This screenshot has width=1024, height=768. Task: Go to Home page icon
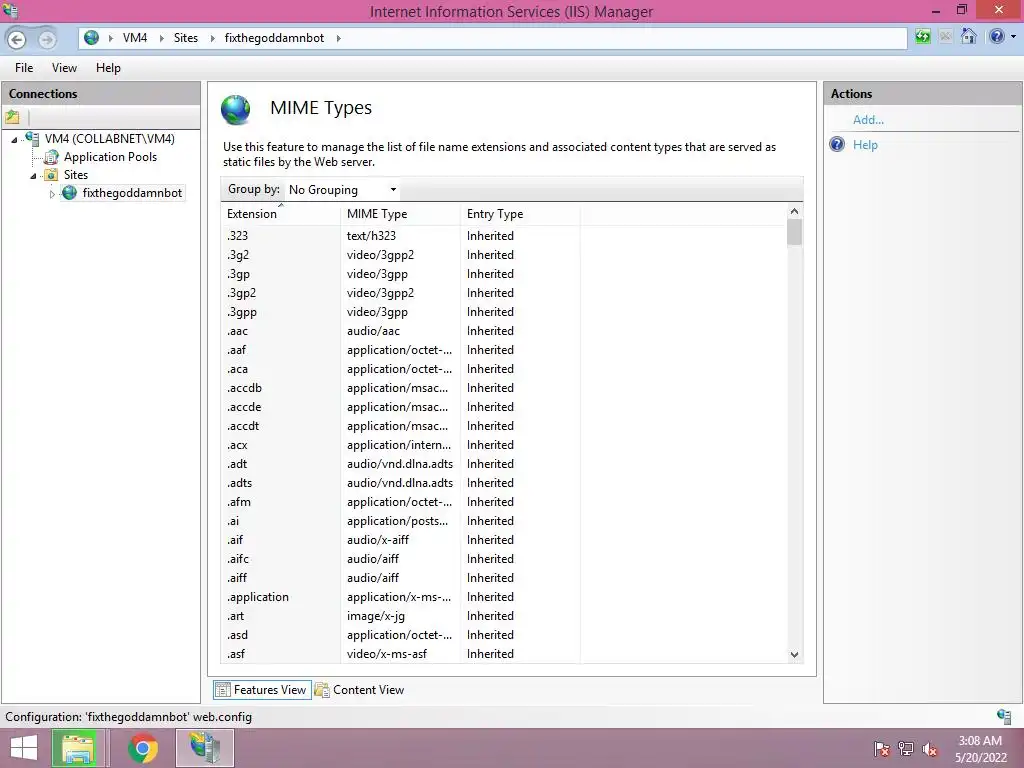[968, 37]
